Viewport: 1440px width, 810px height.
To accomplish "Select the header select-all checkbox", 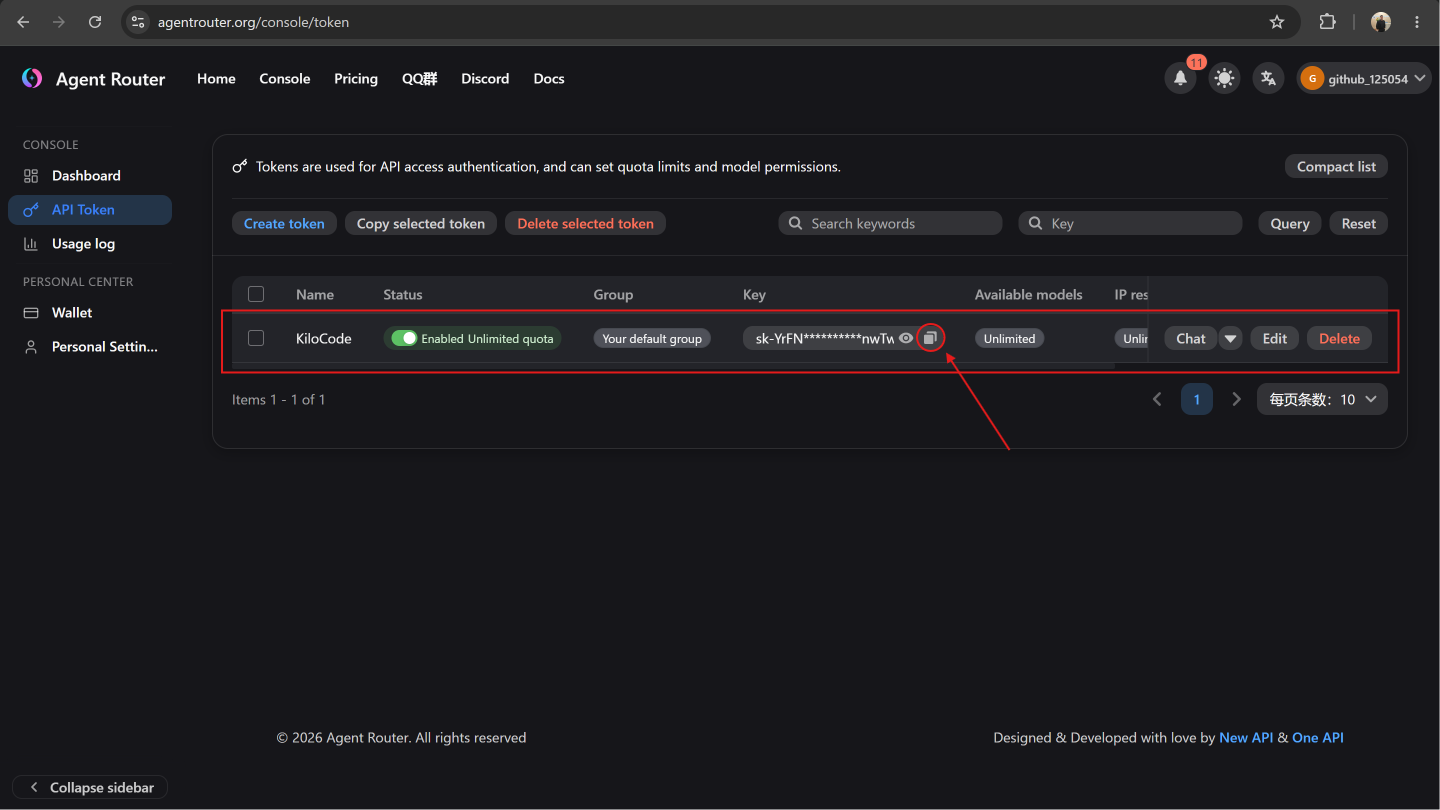I will (x=256, y=294).
